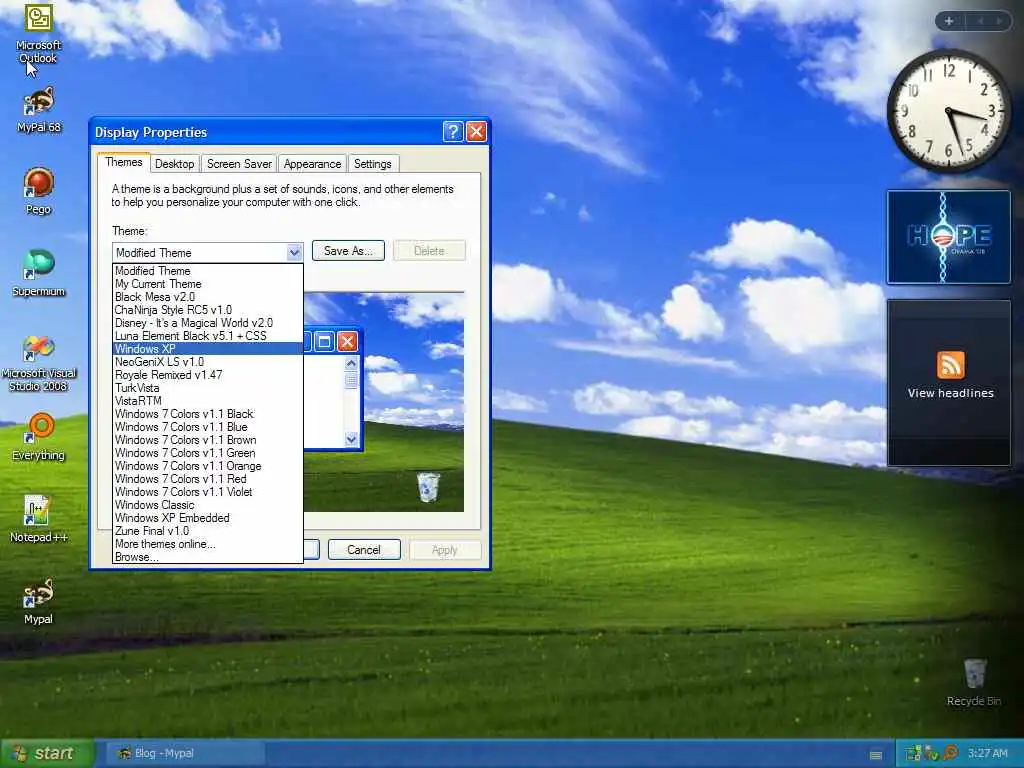
Task: Select Windows 7 Colors v1.1 Red
Action: 208,479
